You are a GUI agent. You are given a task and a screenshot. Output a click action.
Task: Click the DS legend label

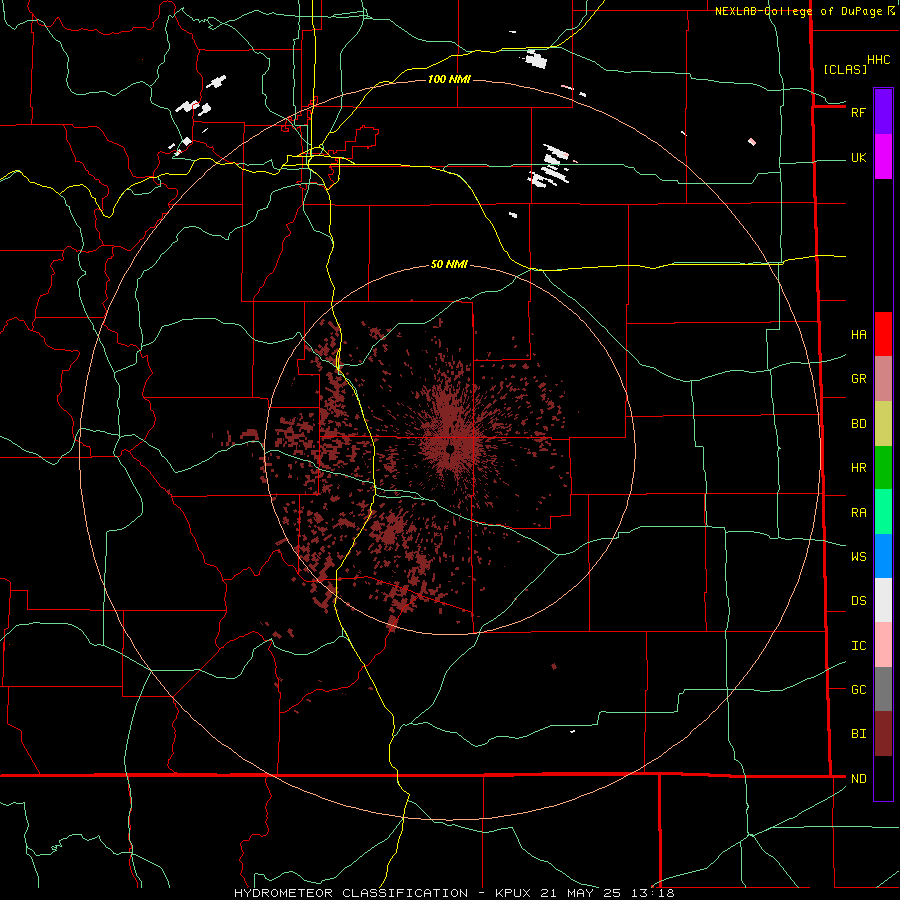[x=858, y=600]
